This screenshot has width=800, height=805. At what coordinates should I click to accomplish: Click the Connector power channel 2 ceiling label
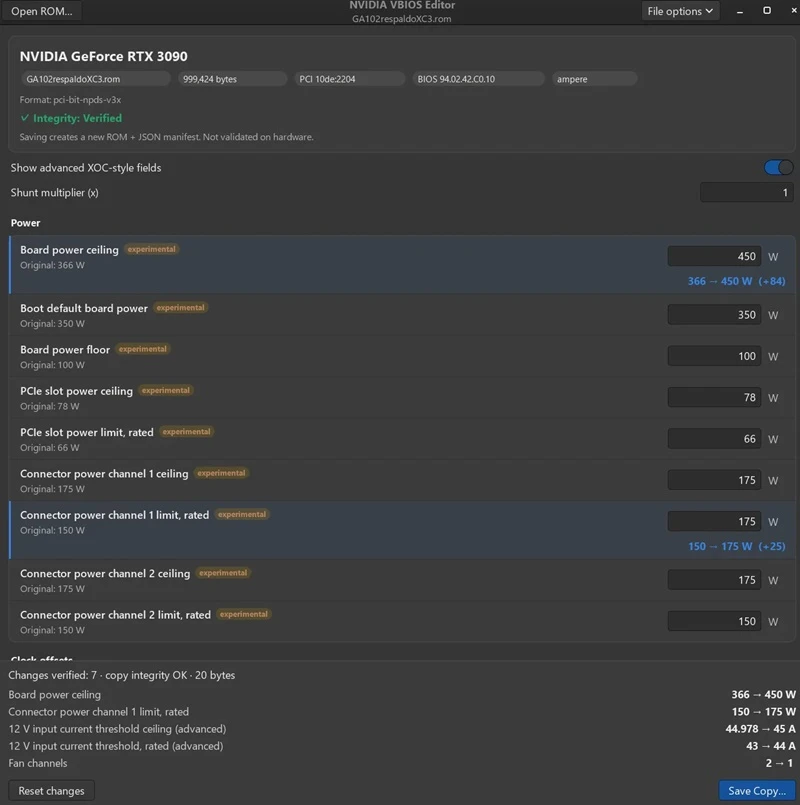coord(105,573)
